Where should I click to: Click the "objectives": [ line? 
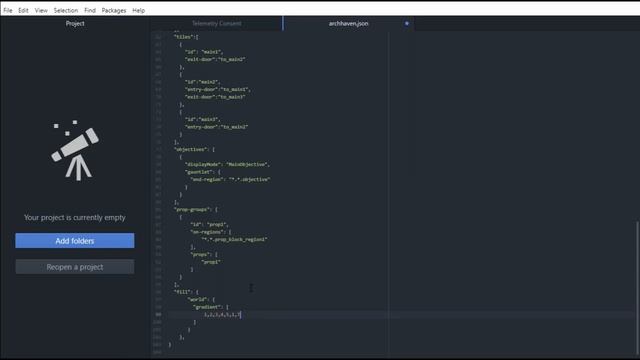coord(194,149)
